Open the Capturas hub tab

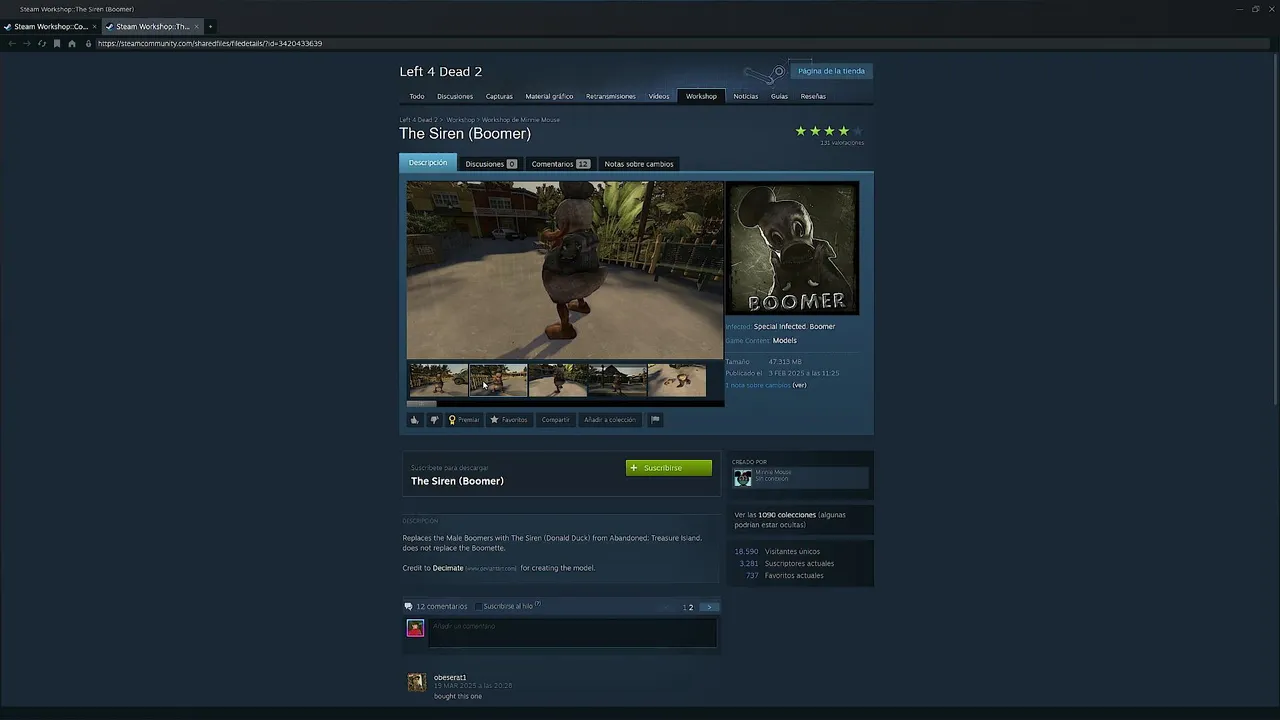click(499, 96)
